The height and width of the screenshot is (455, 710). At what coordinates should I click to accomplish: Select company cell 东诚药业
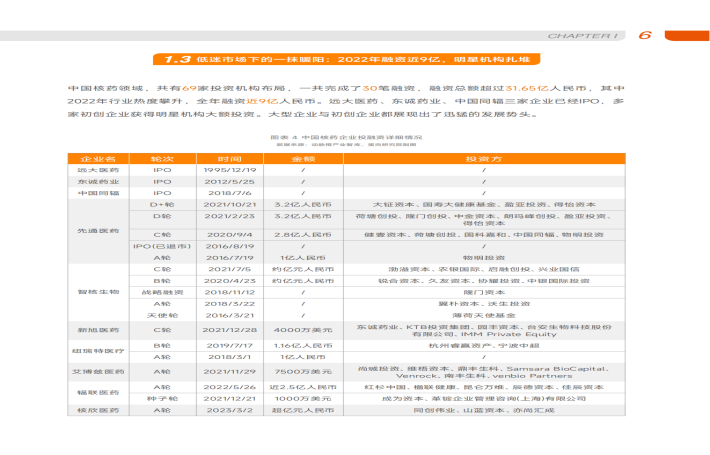pyautogui.click(x=98, y=182)
